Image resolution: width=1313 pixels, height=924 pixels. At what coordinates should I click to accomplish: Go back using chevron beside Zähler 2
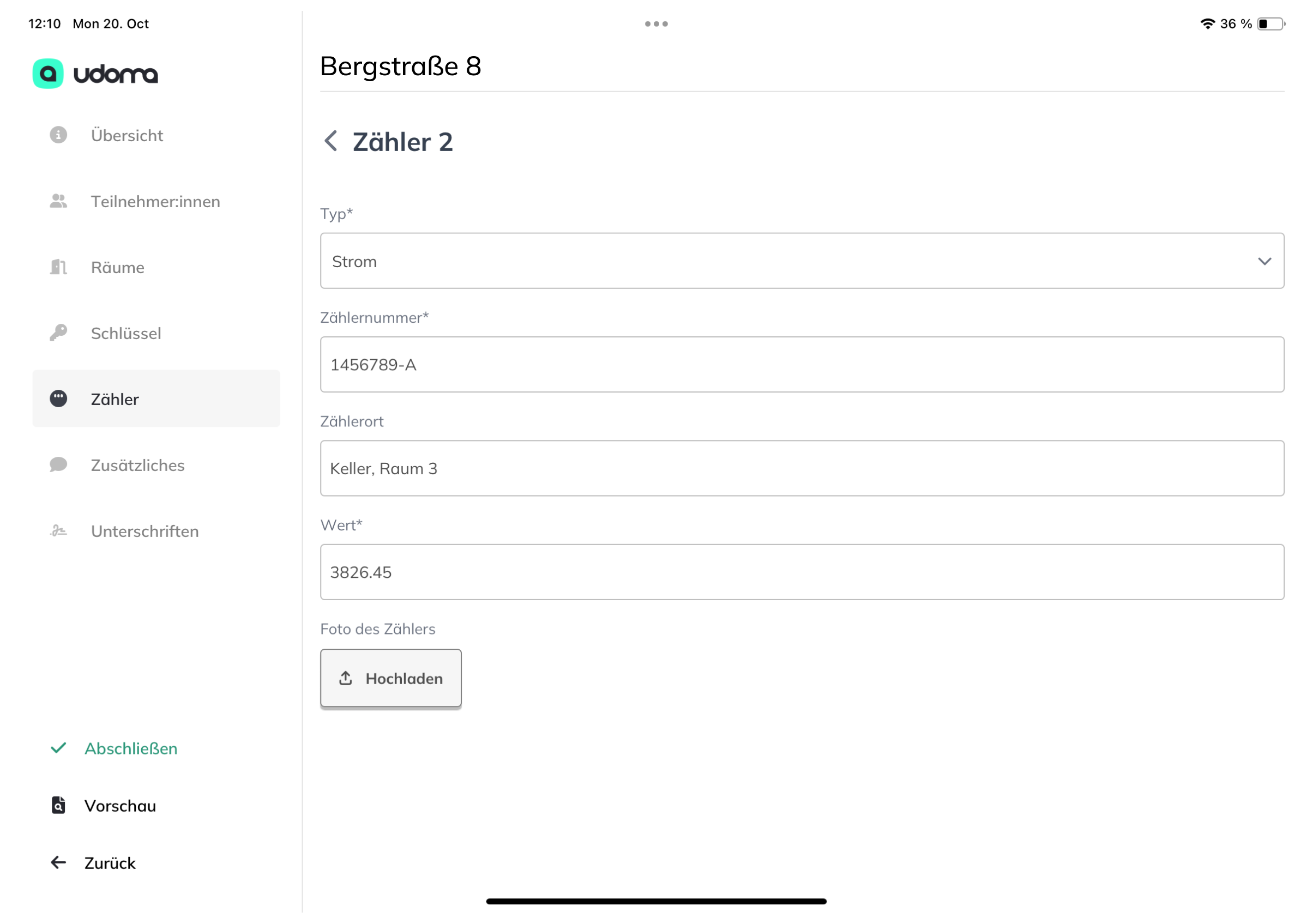point(330,141)
